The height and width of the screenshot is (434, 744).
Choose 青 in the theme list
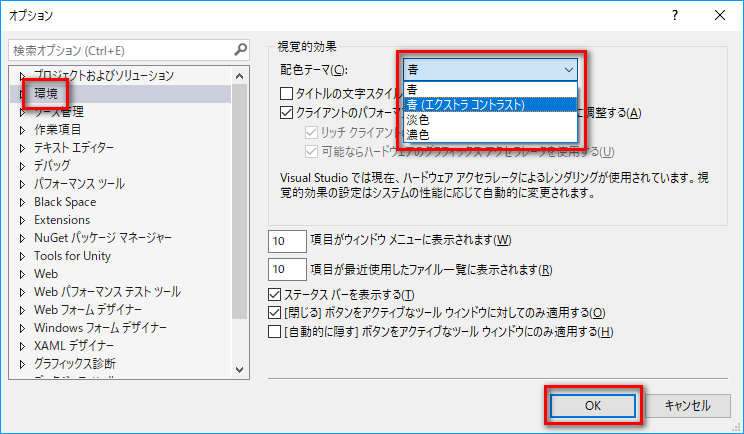coord(490,89)
